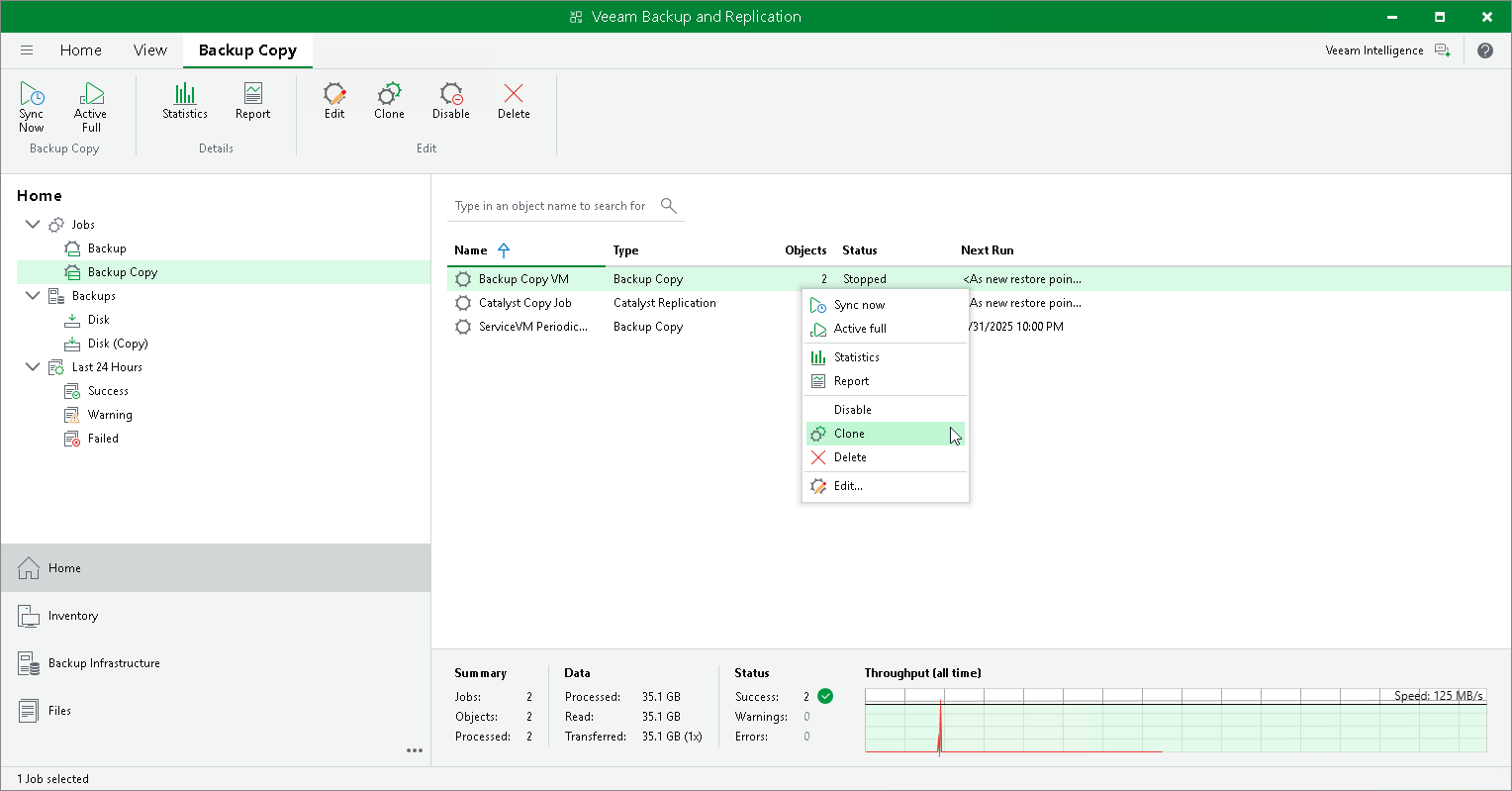Screen dimensions: 1512x791
Task: Click the Last 24 Hours node label
Action: coord(107,367)
